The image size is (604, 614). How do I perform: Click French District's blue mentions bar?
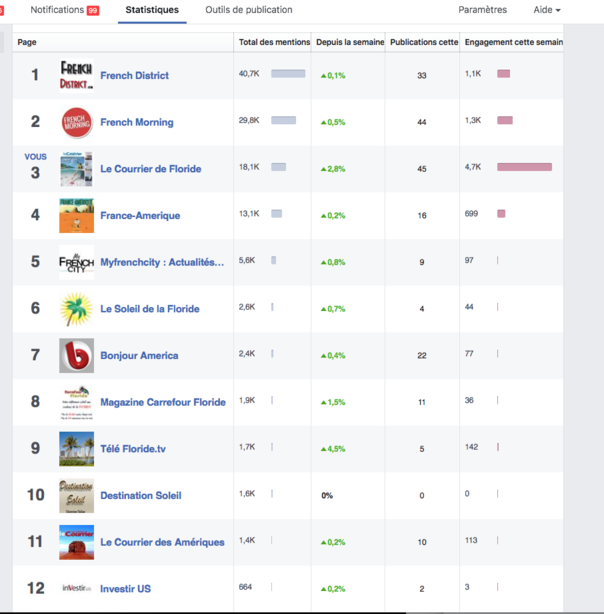pos(288,74)
